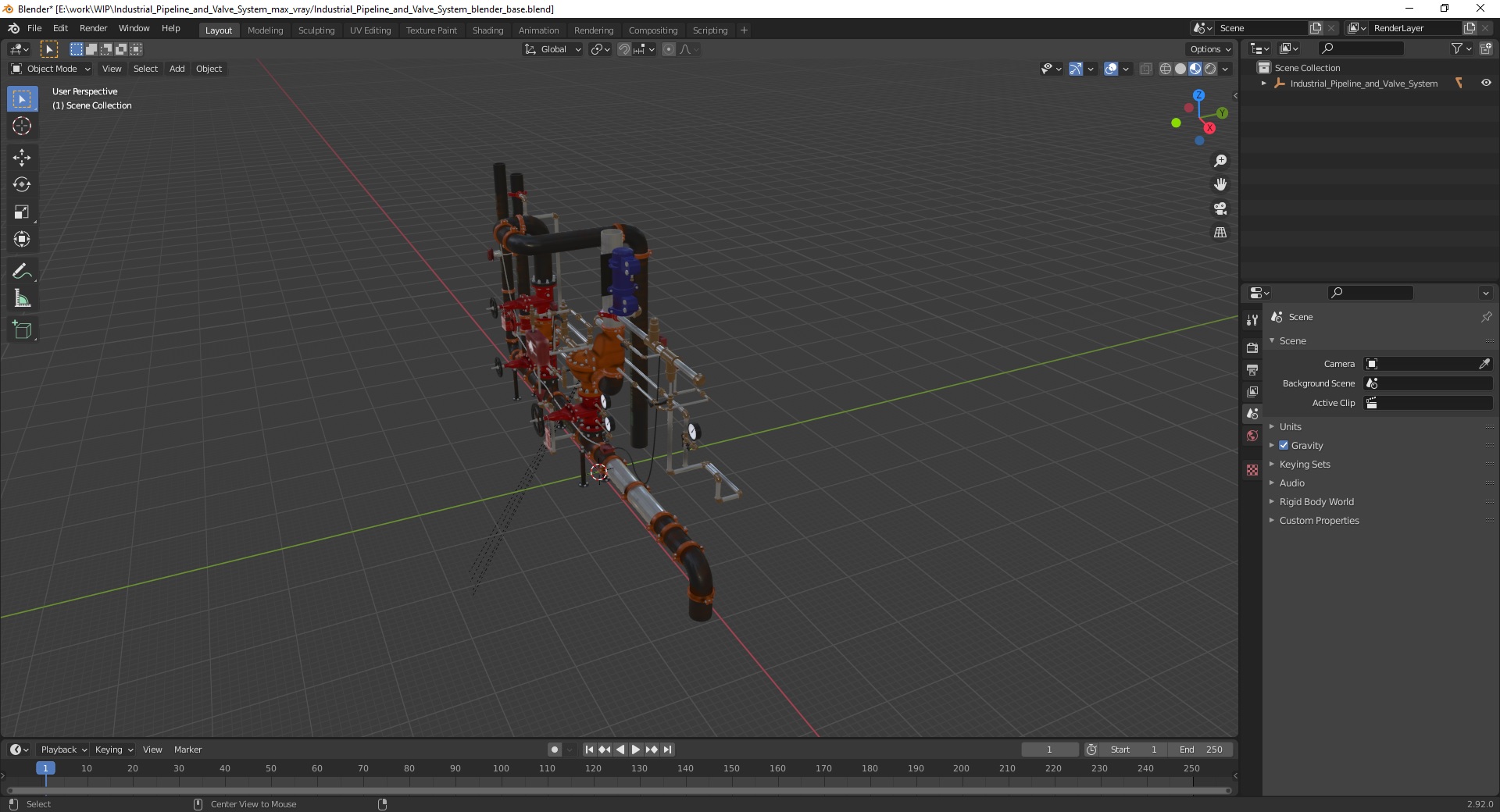The width and height of the screenshot is (1500, 812).
Task: Click the Background Scene field
Action: click(x=1428, y=383)
